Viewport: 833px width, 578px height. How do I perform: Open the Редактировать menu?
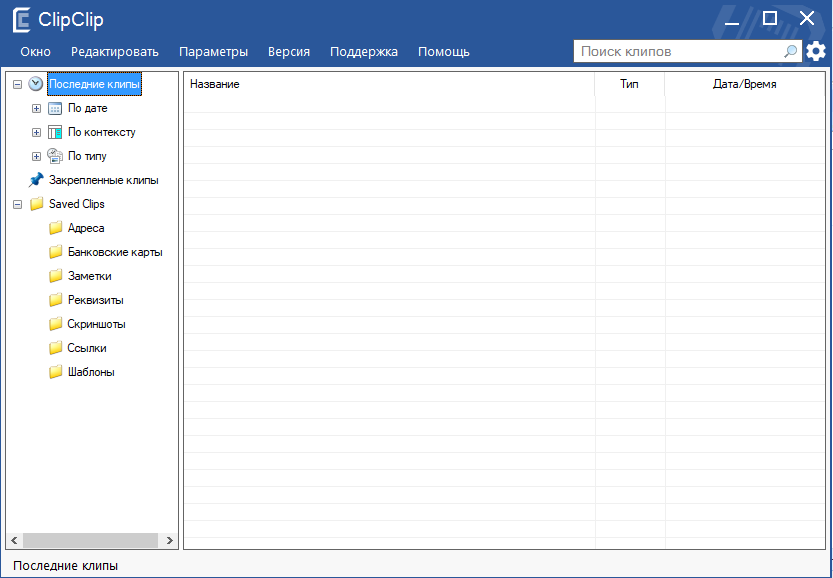coord(115,52)
